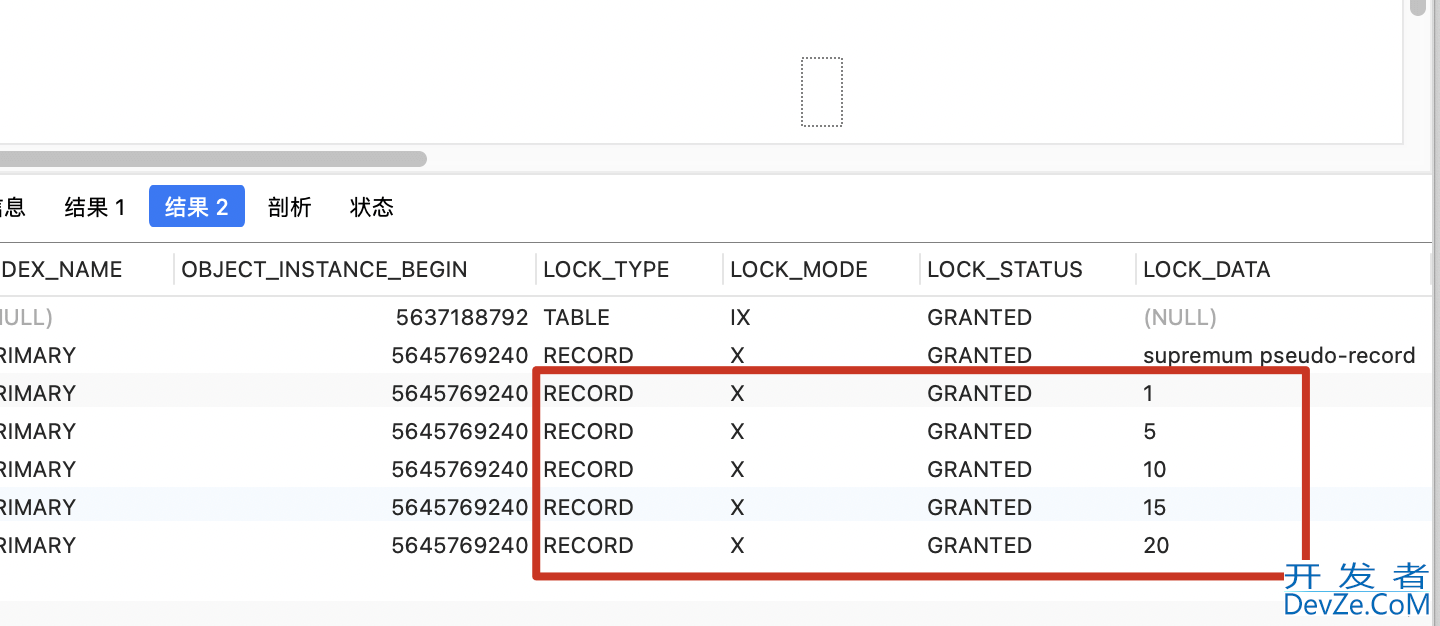Click the LOCK_MODE column header
1440x626 pixels.
[799, 270]
